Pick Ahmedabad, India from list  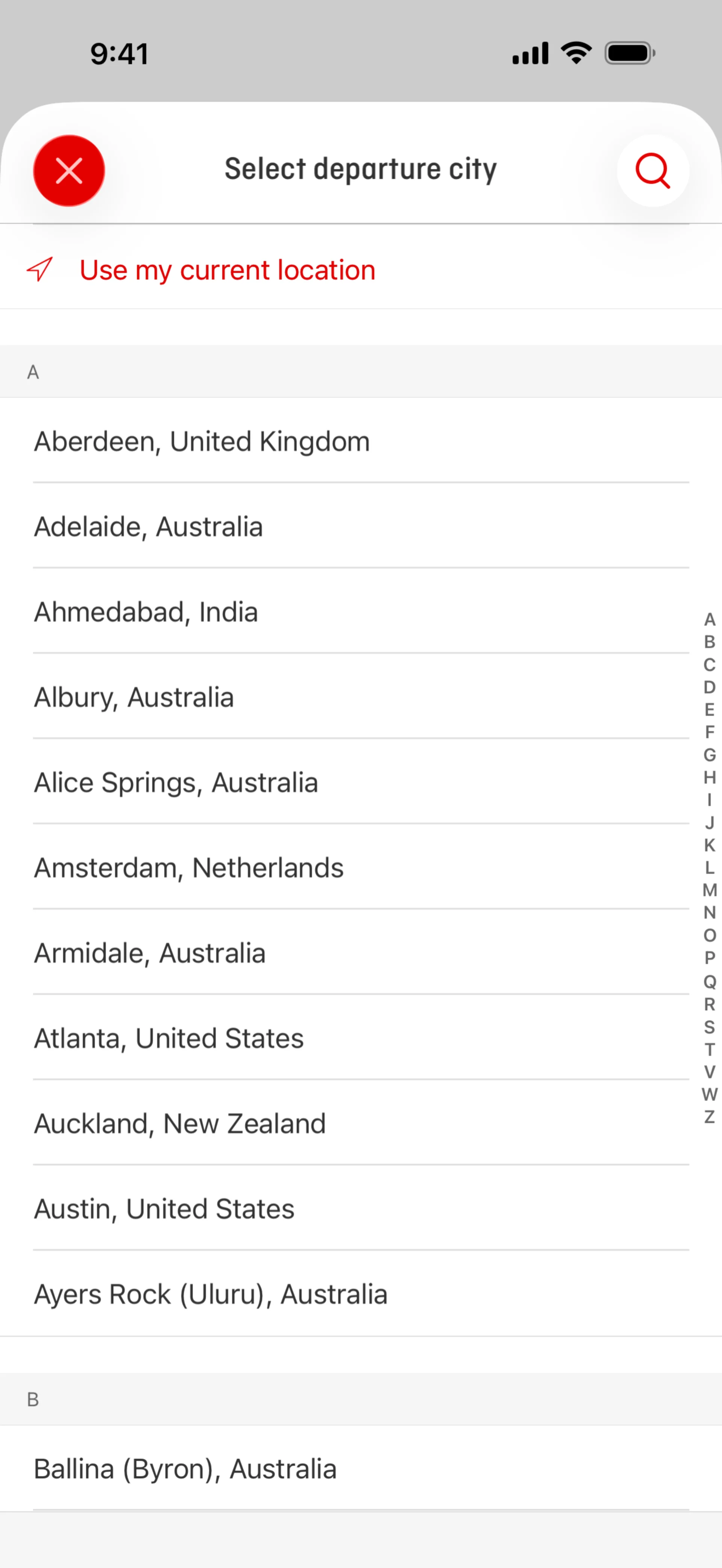(x=146, y=612)
